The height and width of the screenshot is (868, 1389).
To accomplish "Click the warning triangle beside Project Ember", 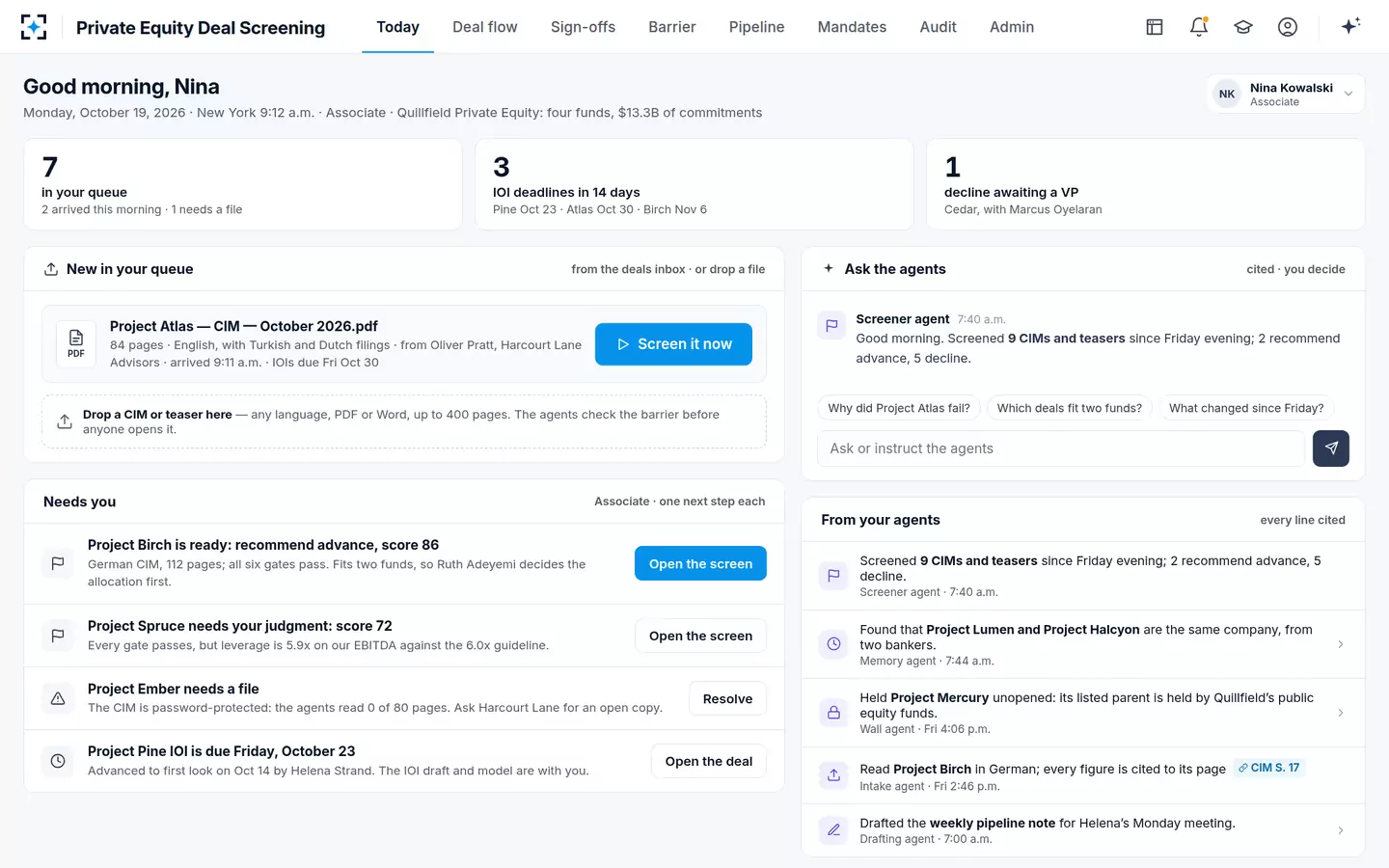I will [58, 698].
